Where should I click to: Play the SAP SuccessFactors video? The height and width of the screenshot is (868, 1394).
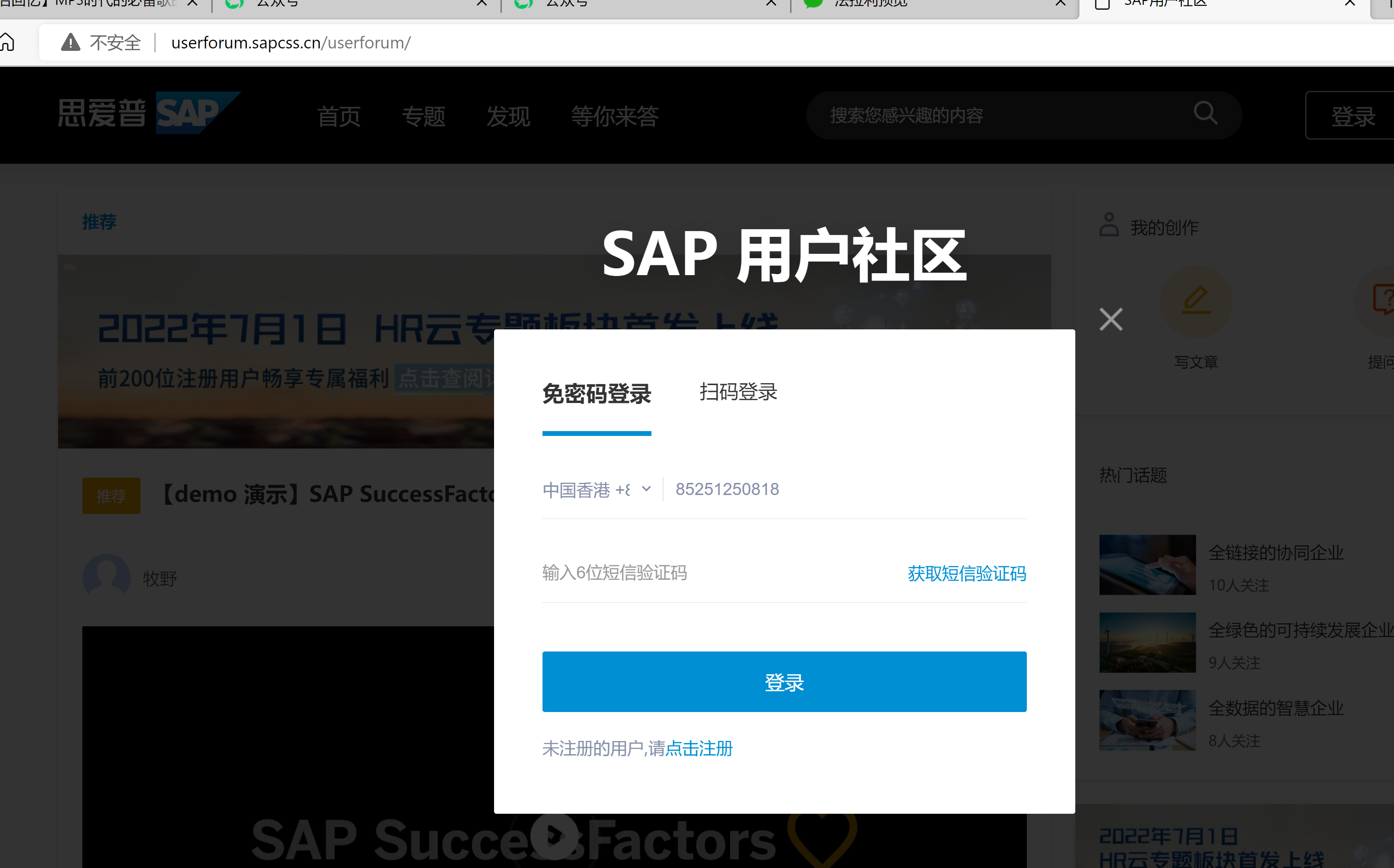coord(555,836)
